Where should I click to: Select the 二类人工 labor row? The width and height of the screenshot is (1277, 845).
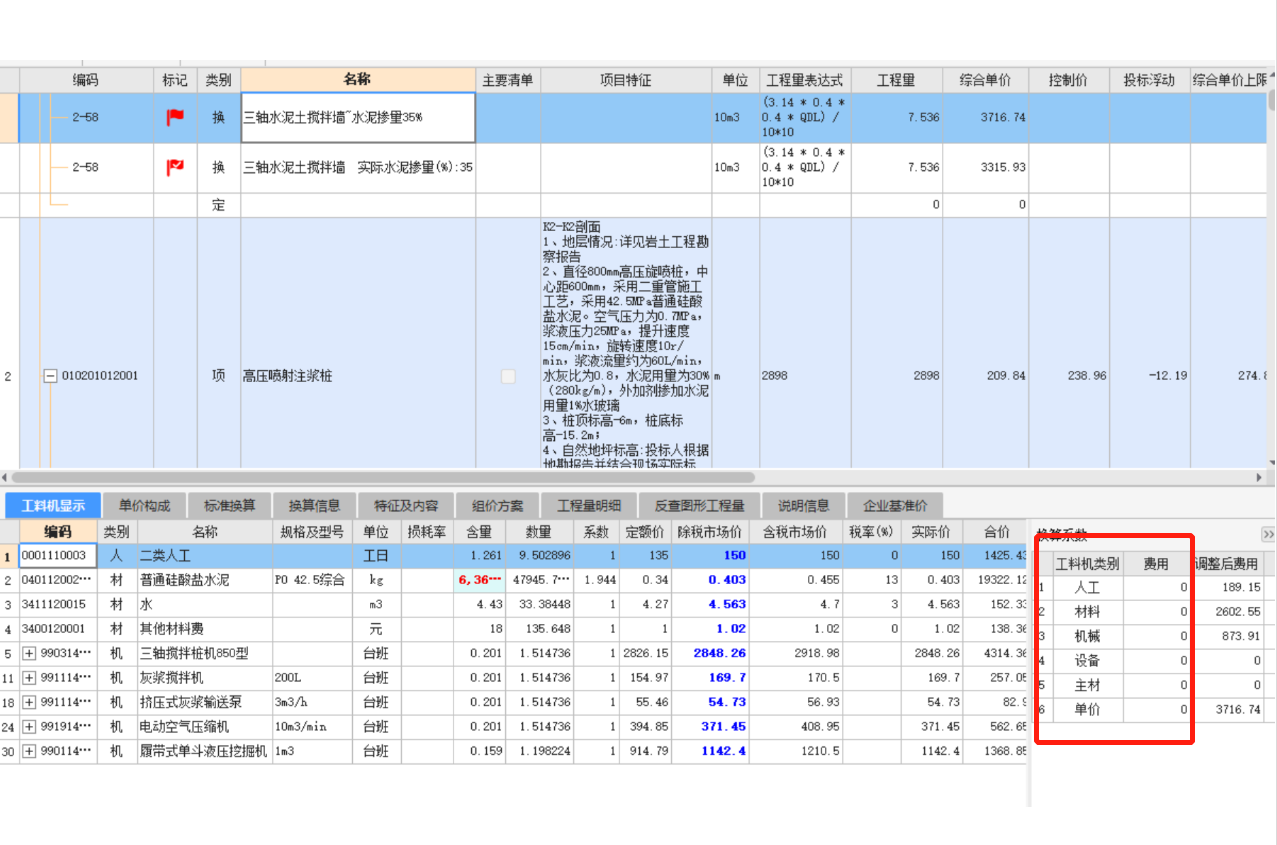513,555
